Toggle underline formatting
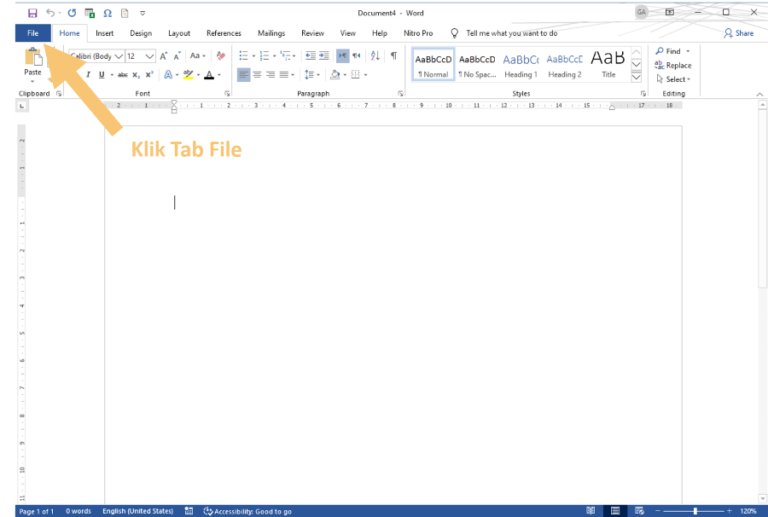Screen dimensions: 768x517 (101, 74)
